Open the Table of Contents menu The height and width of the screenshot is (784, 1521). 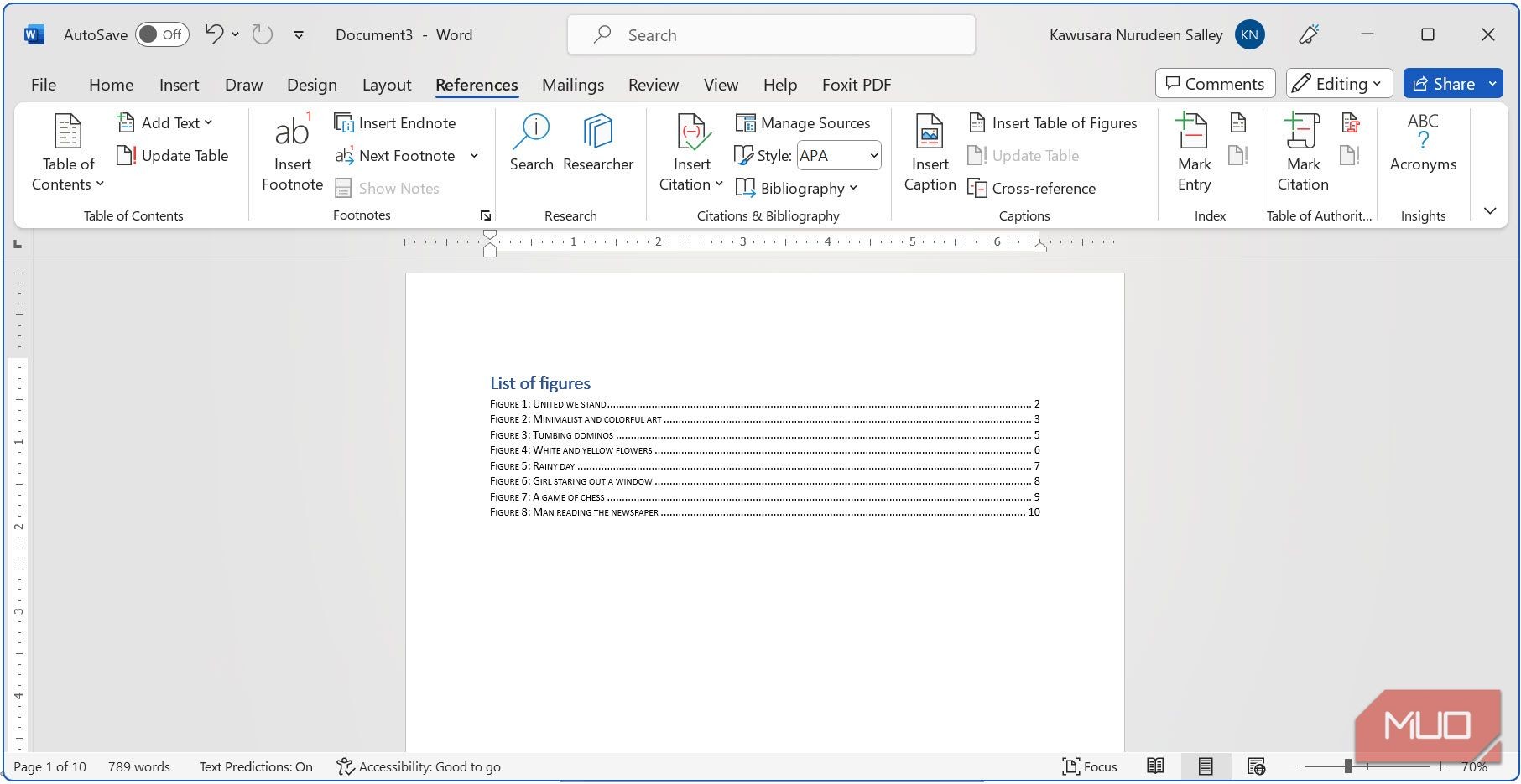[68, 152]
